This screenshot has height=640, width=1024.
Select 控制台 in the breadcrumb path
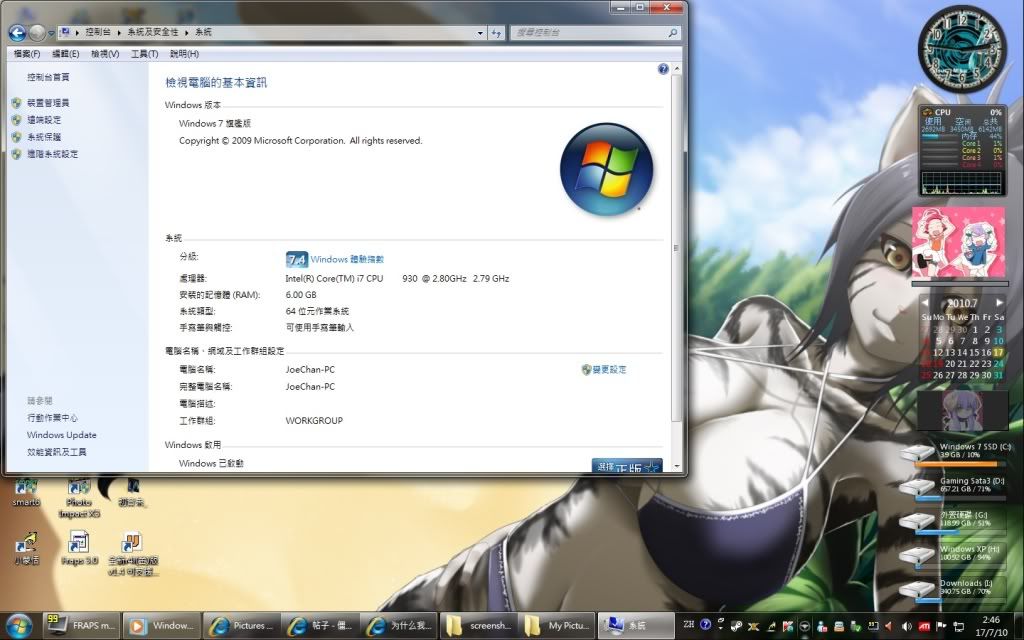(x=98, y=32)
